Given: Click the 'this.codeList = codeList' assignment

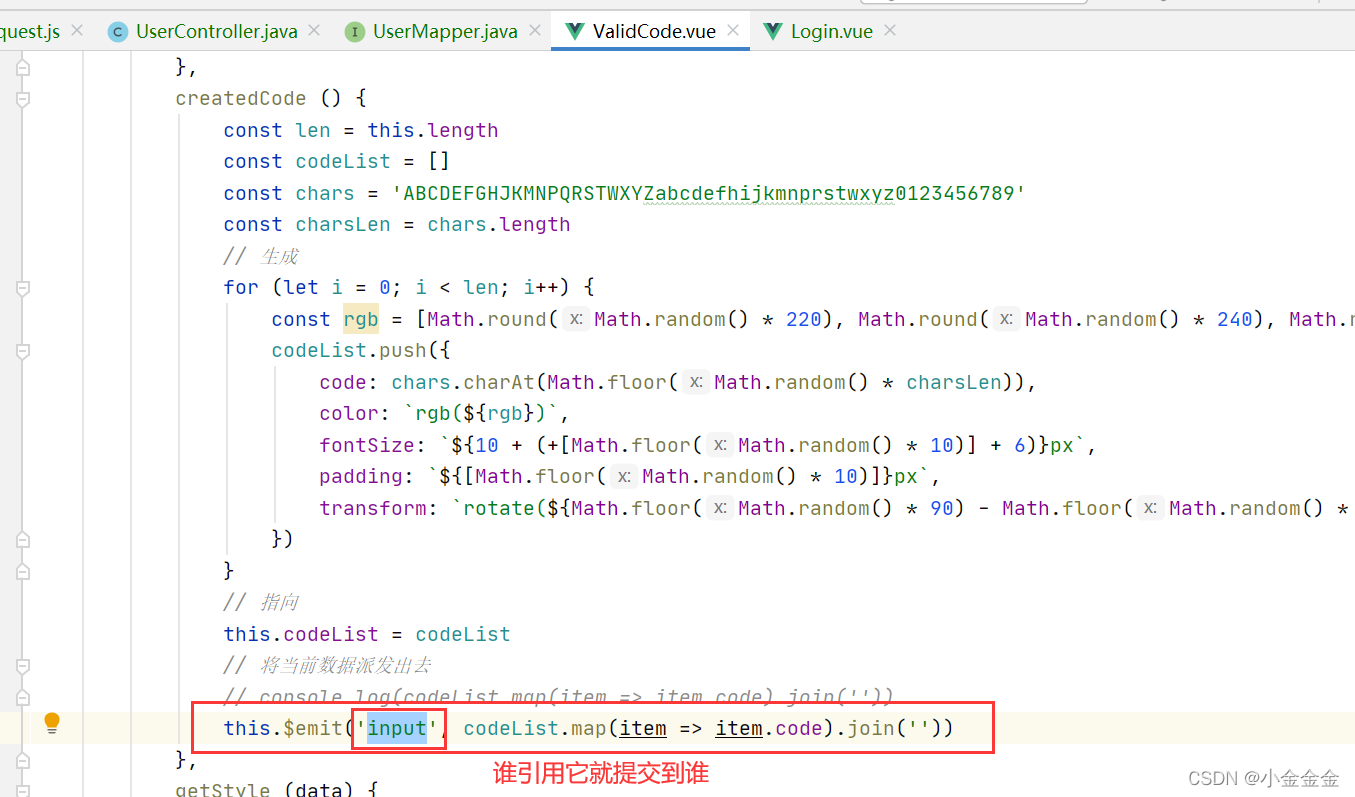Looking at the screenshot, I should coord(367,634).
